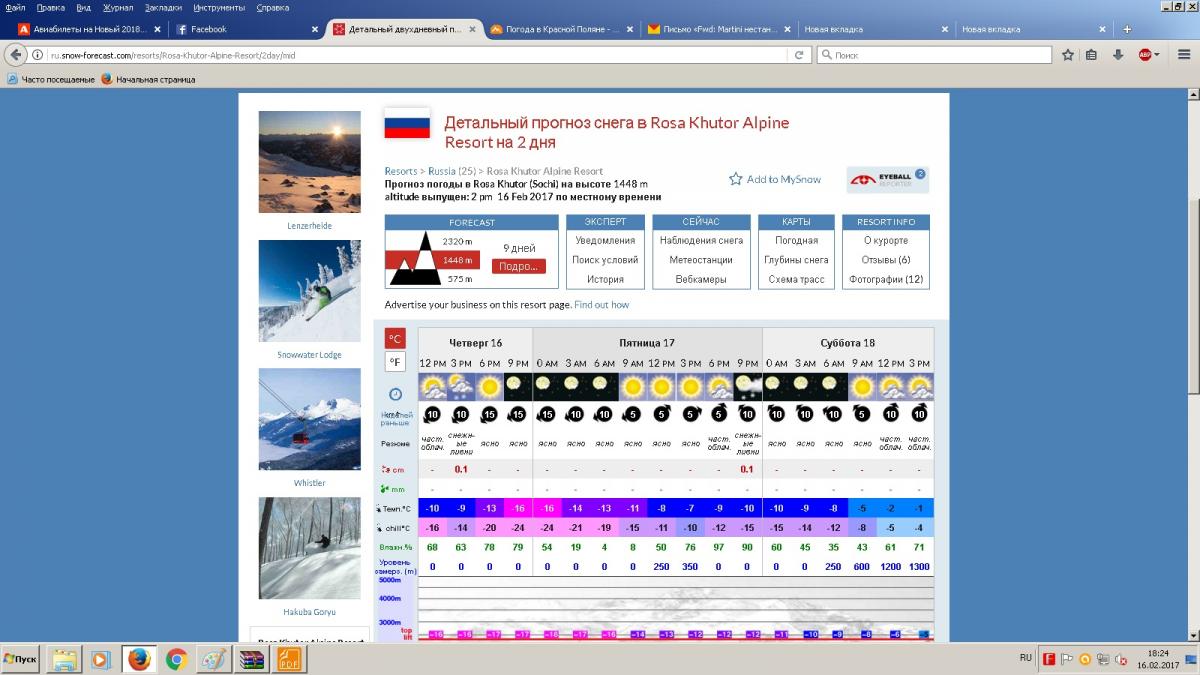Open the Правка menu
This screenshot has height=675, width=1200.
point(50,7)
